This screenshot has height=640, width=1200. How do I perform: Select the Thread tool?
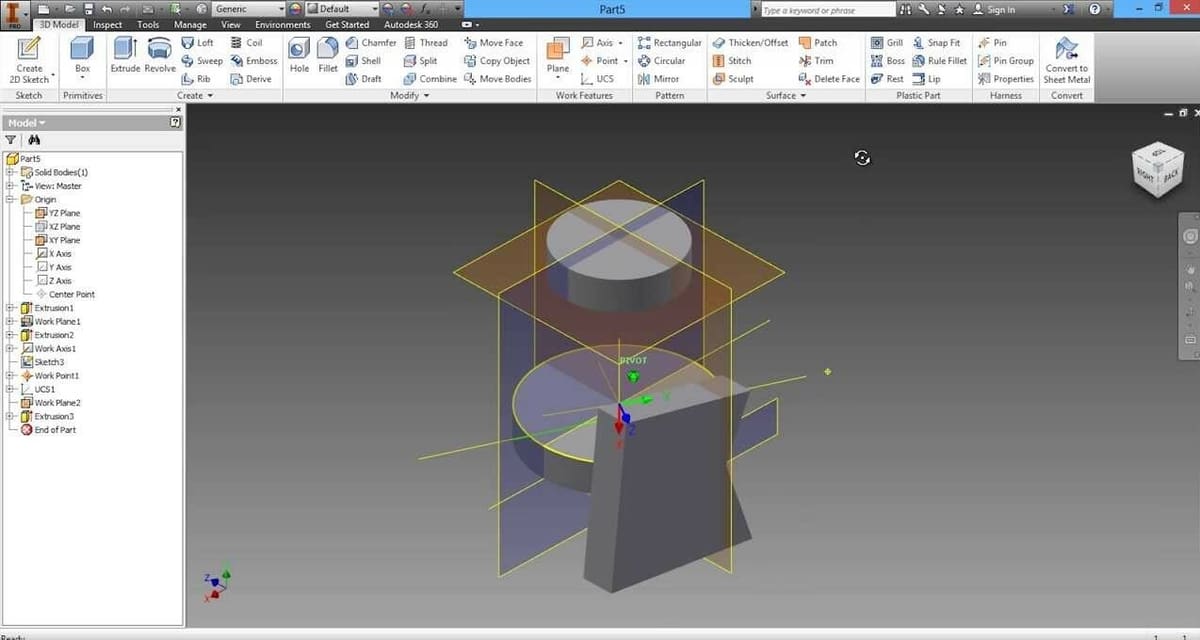tap(426, 43)
